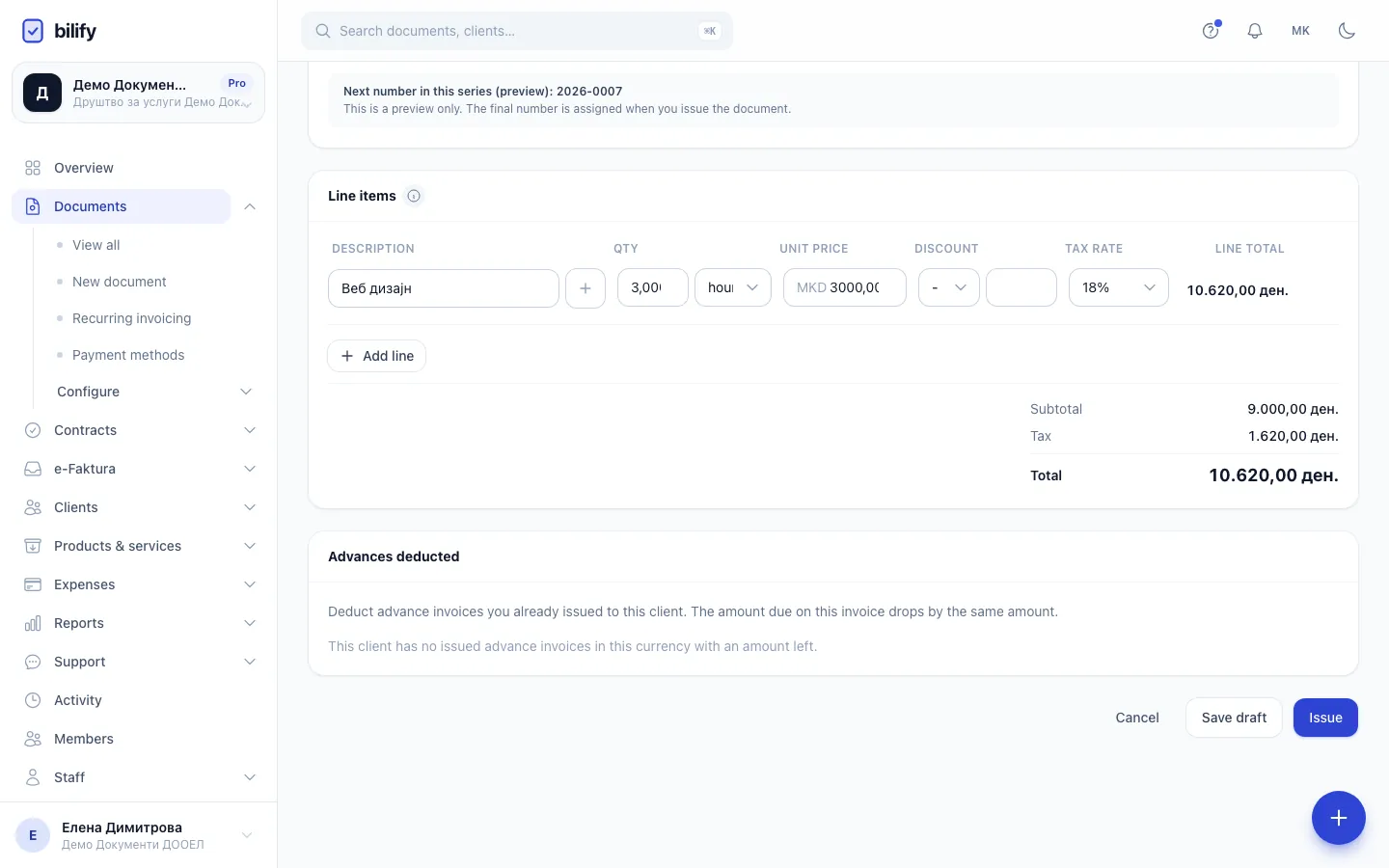Focus the search documents field
Viewport: 1389px width, 868px height.
[x=517, y=31]
